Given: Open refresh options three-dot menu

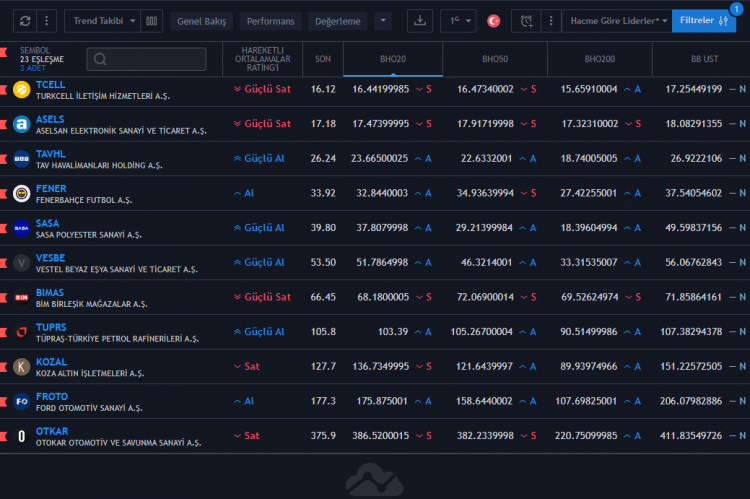Looking at the screenshot, I should click(x=46, y=21).
